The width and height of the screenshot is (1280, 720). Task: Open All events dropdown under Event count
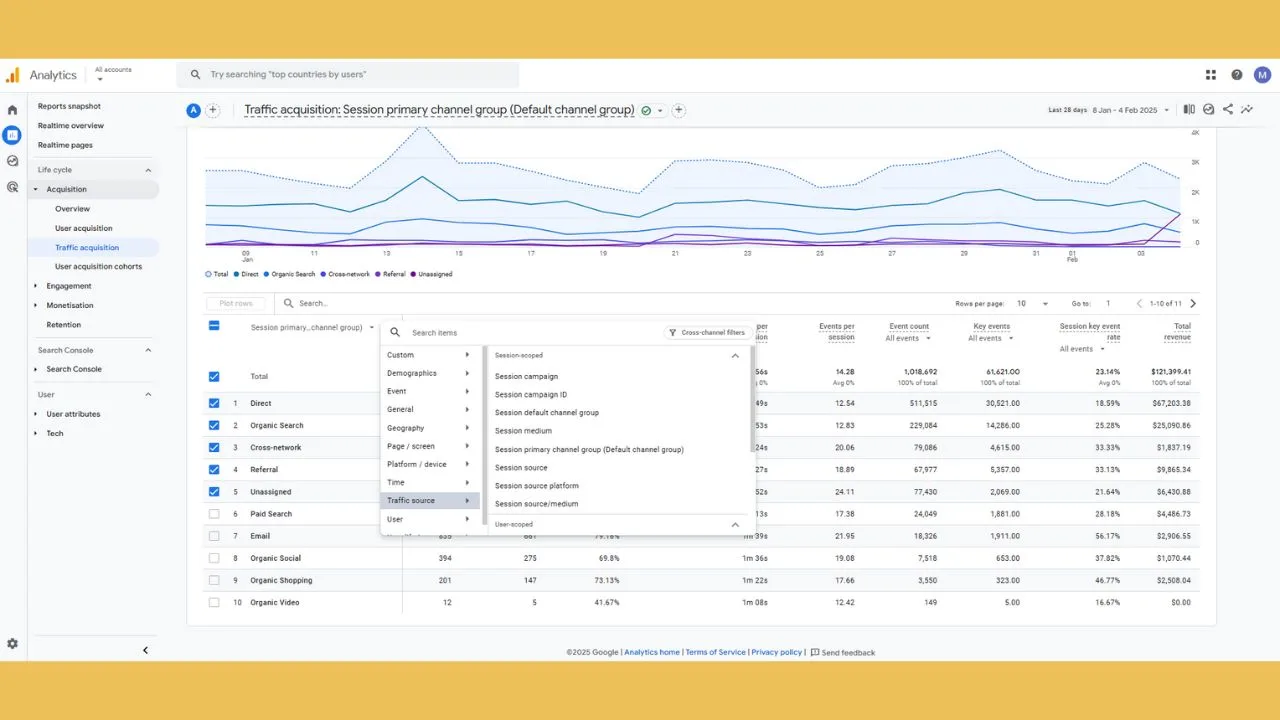[x=907, y=338]
